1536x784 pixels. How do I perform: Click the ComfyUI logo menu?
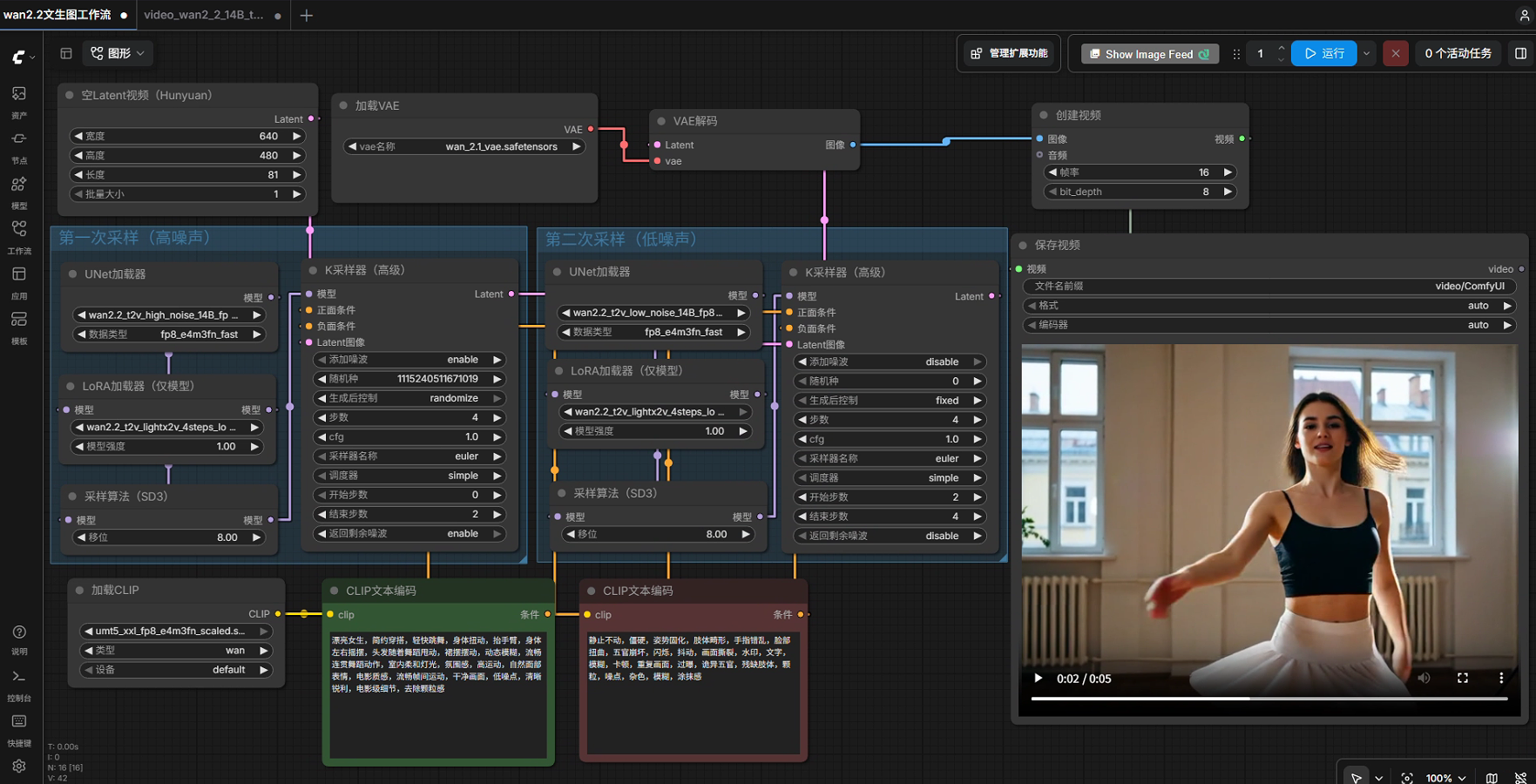(x=23, y=57)
